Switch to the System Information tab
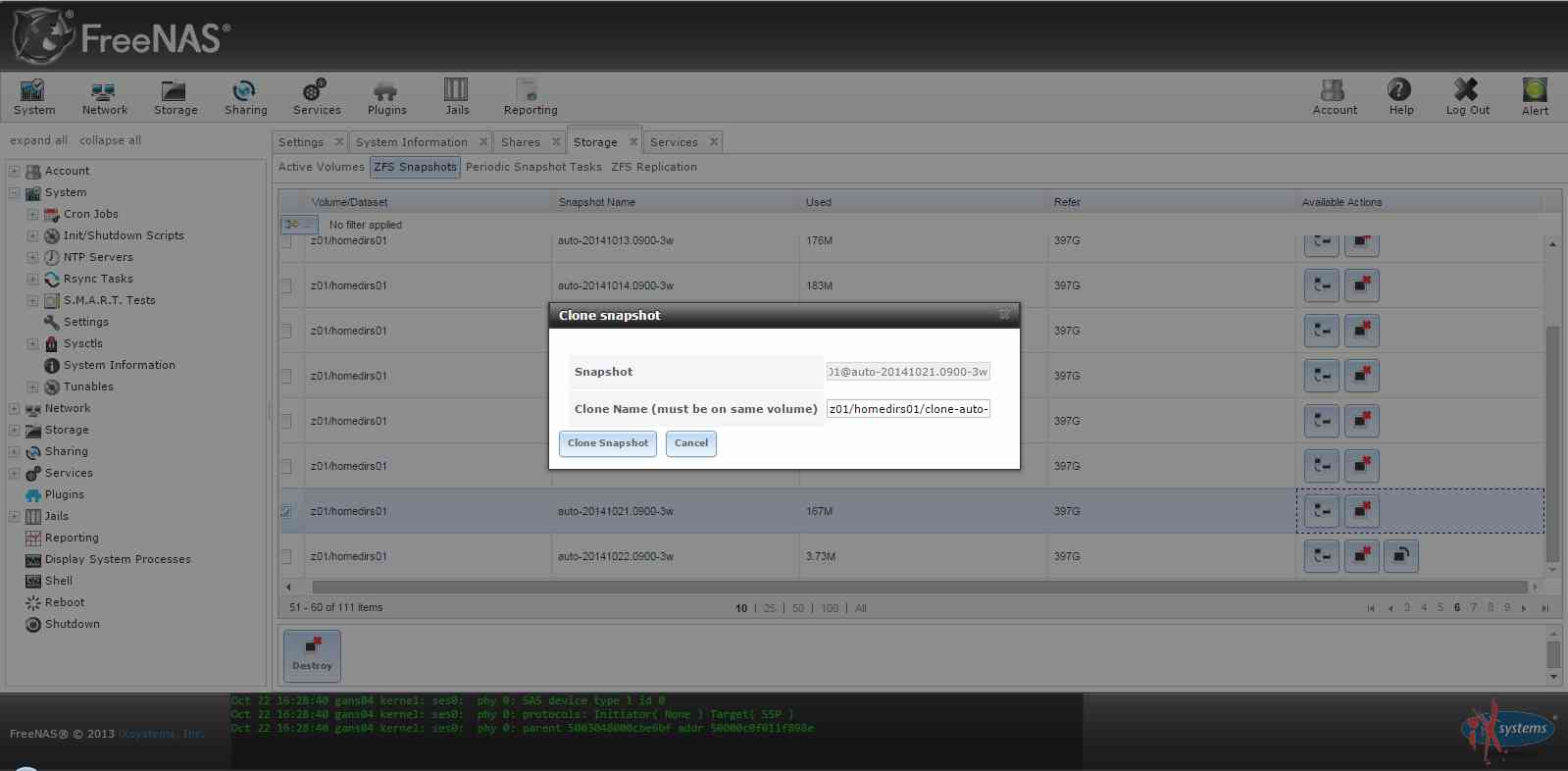Image resolution: width=1568 pixels, height=771 pixels. (x=412, y=142)
